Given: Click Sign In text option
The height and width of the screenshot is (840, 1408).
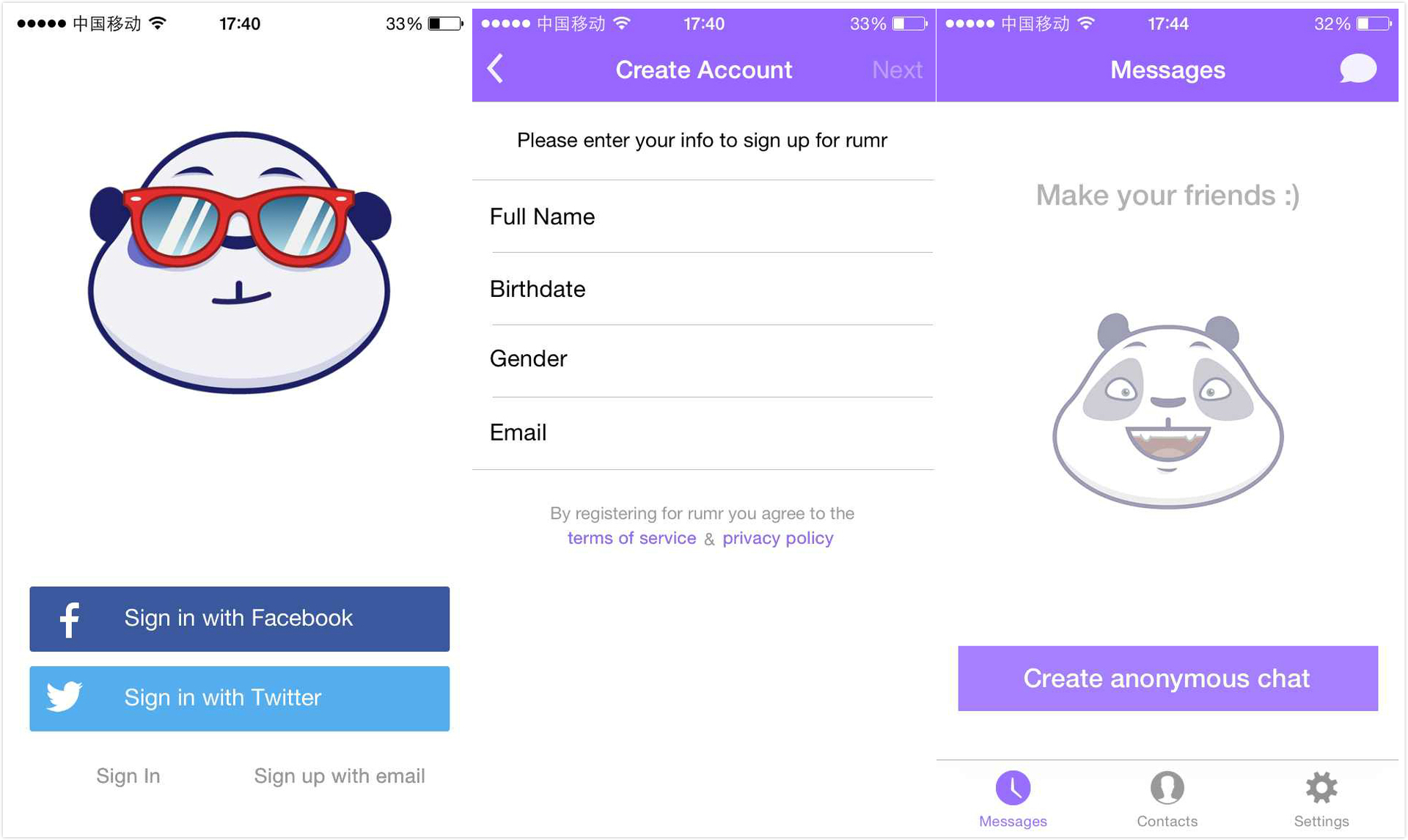Looking at the screenshot, I should coord(130,773).
